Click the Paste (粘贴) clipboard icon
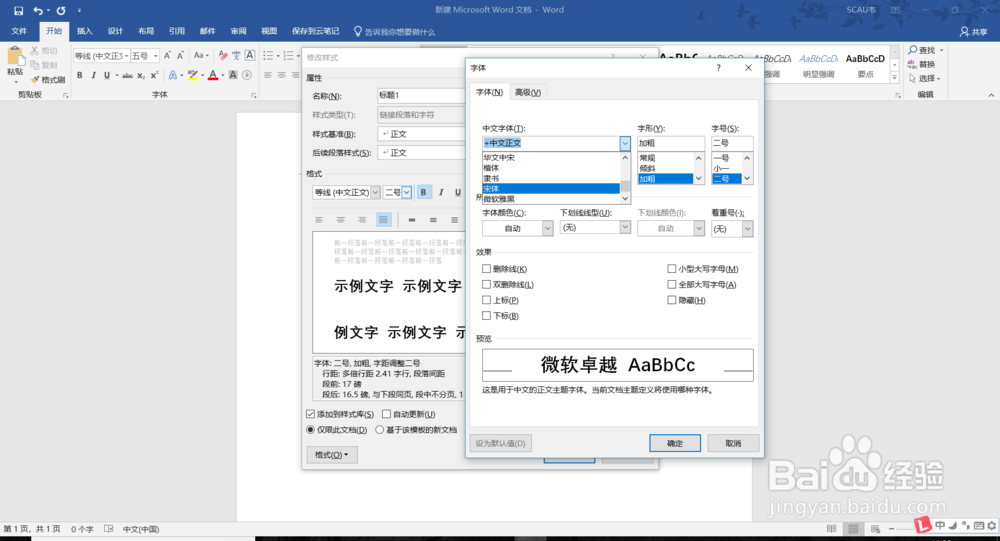The image size is (1000, 541). click(x=15, y=57)
